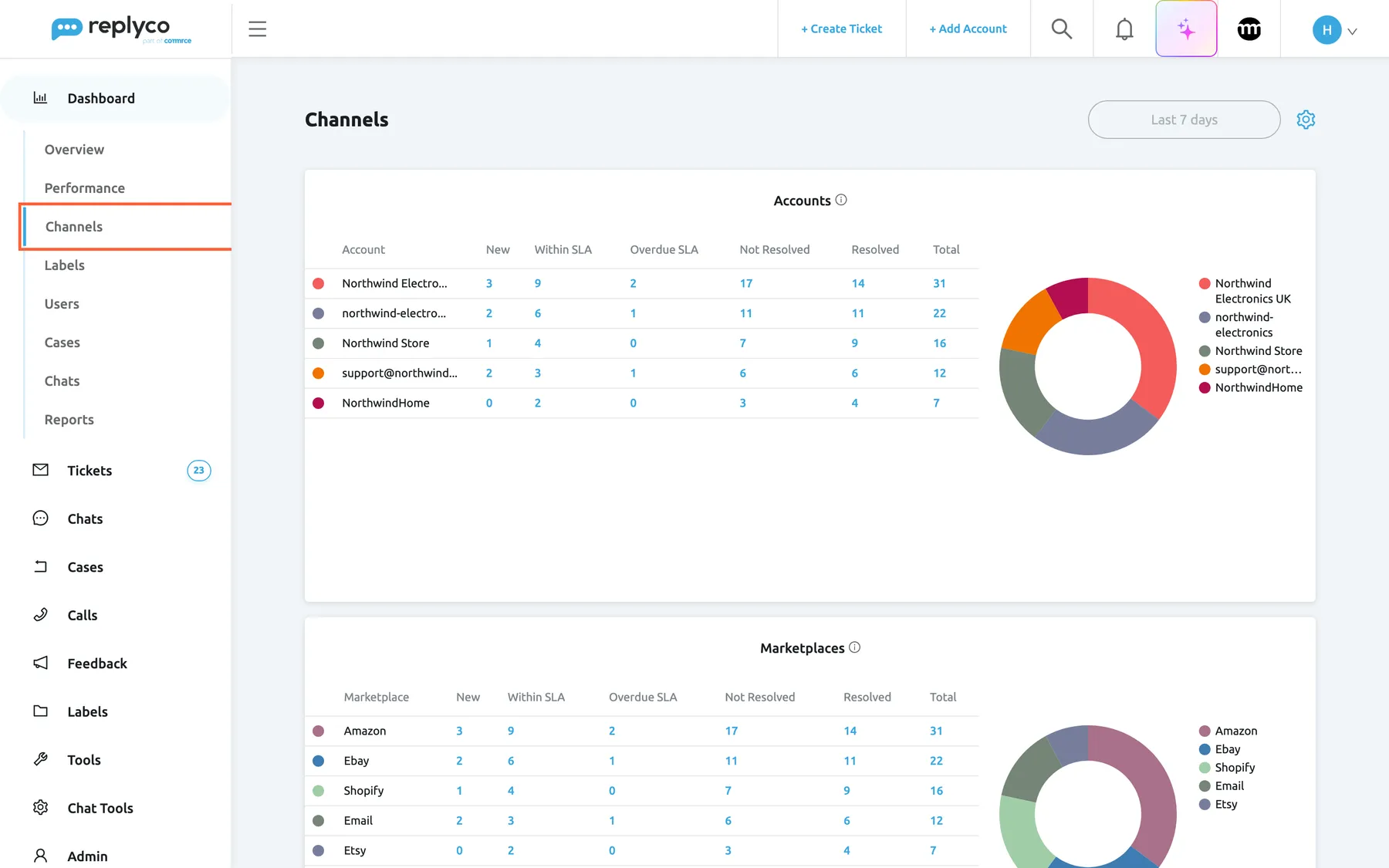The width and height of the screenshot is (1389, 868).
Task: Click the Tools wrench icon
Action: tap(41, 759)
